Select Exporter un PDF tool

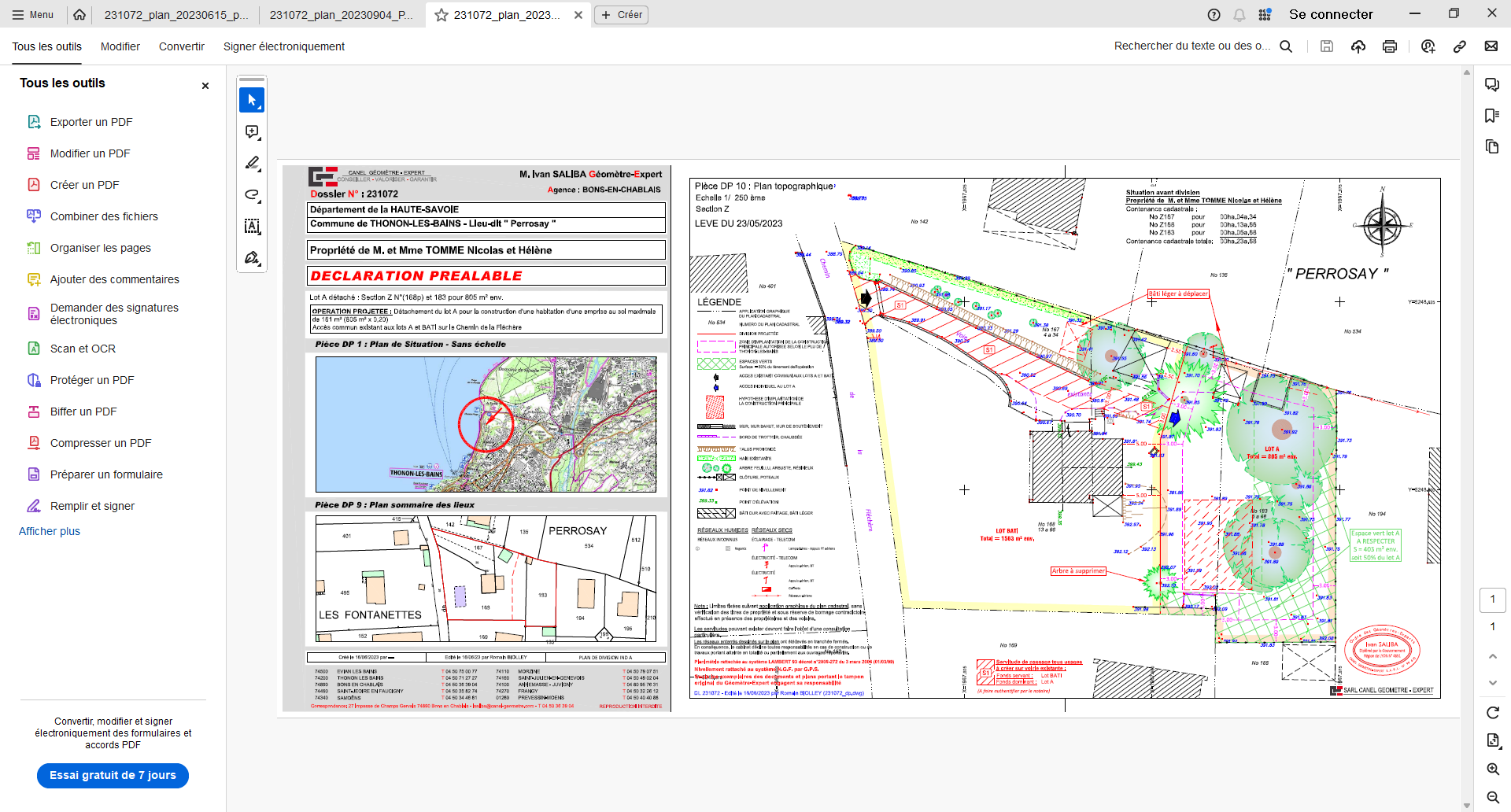[x=91, y=122]
